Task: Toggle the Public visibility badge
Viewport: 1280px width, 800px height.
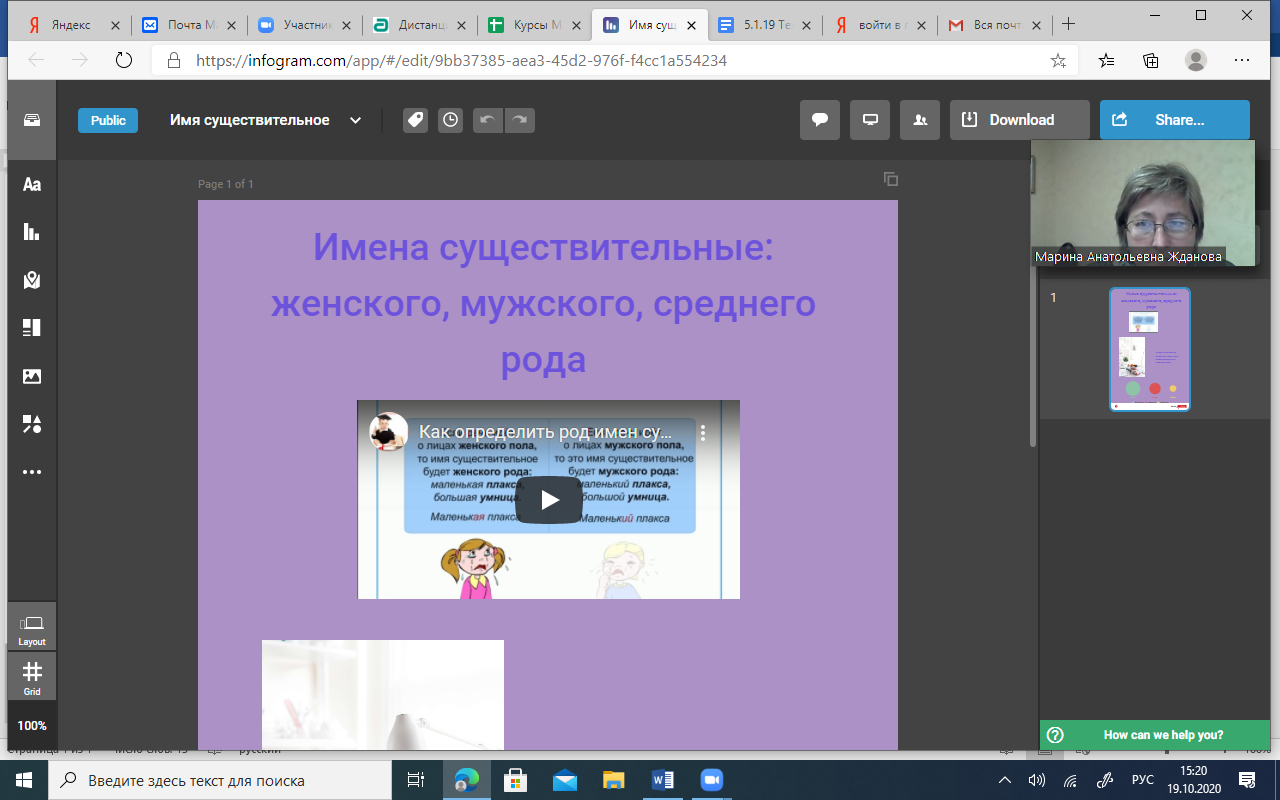Action: coord(108,120)
